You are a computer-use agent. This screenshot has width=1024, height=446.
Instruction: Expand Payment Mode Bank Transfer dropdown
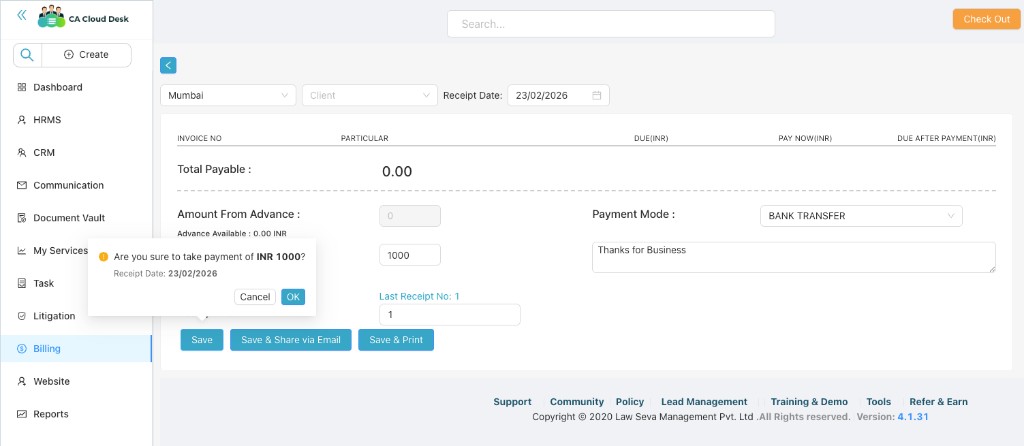[860, 216]
